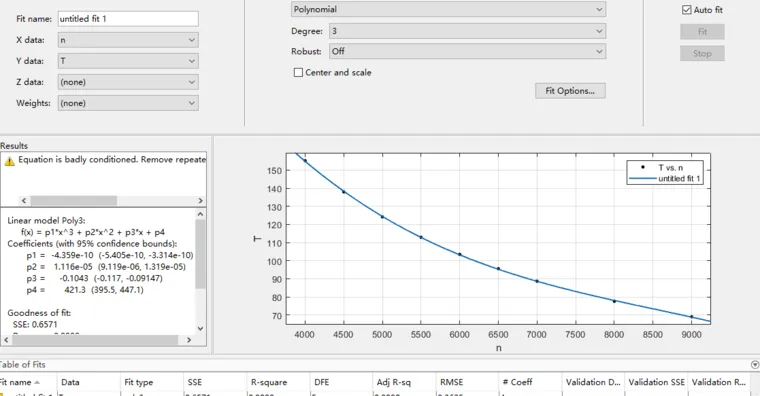The height and width of the screenshot is (396, 760).
Task: Click the p4 = 421.3 coefficient line
Action: coord(85,290)
